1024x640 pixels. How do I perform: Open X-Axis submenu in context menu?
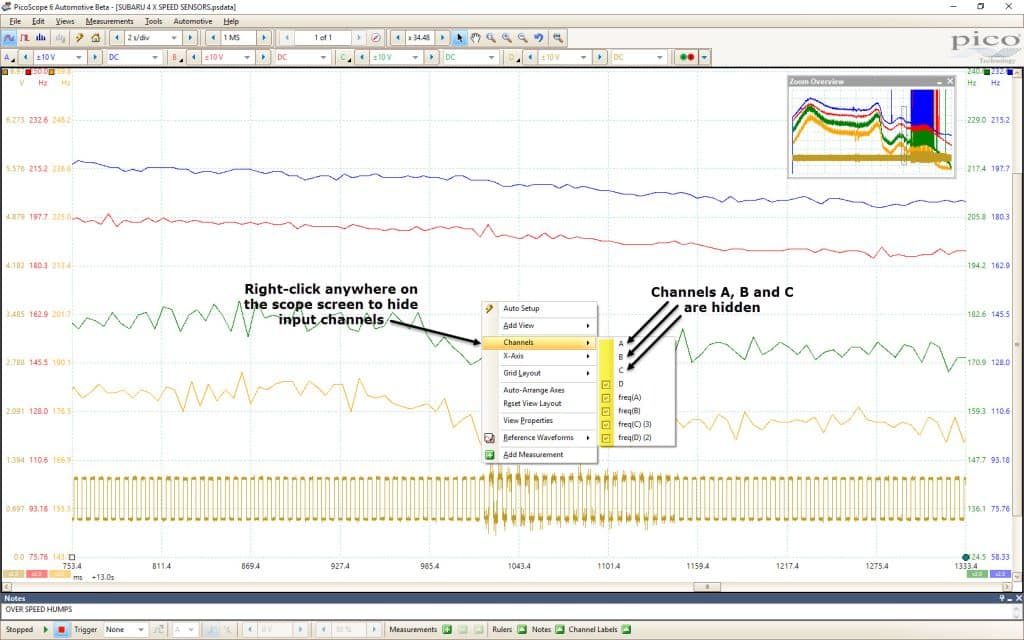click(539, 356)
